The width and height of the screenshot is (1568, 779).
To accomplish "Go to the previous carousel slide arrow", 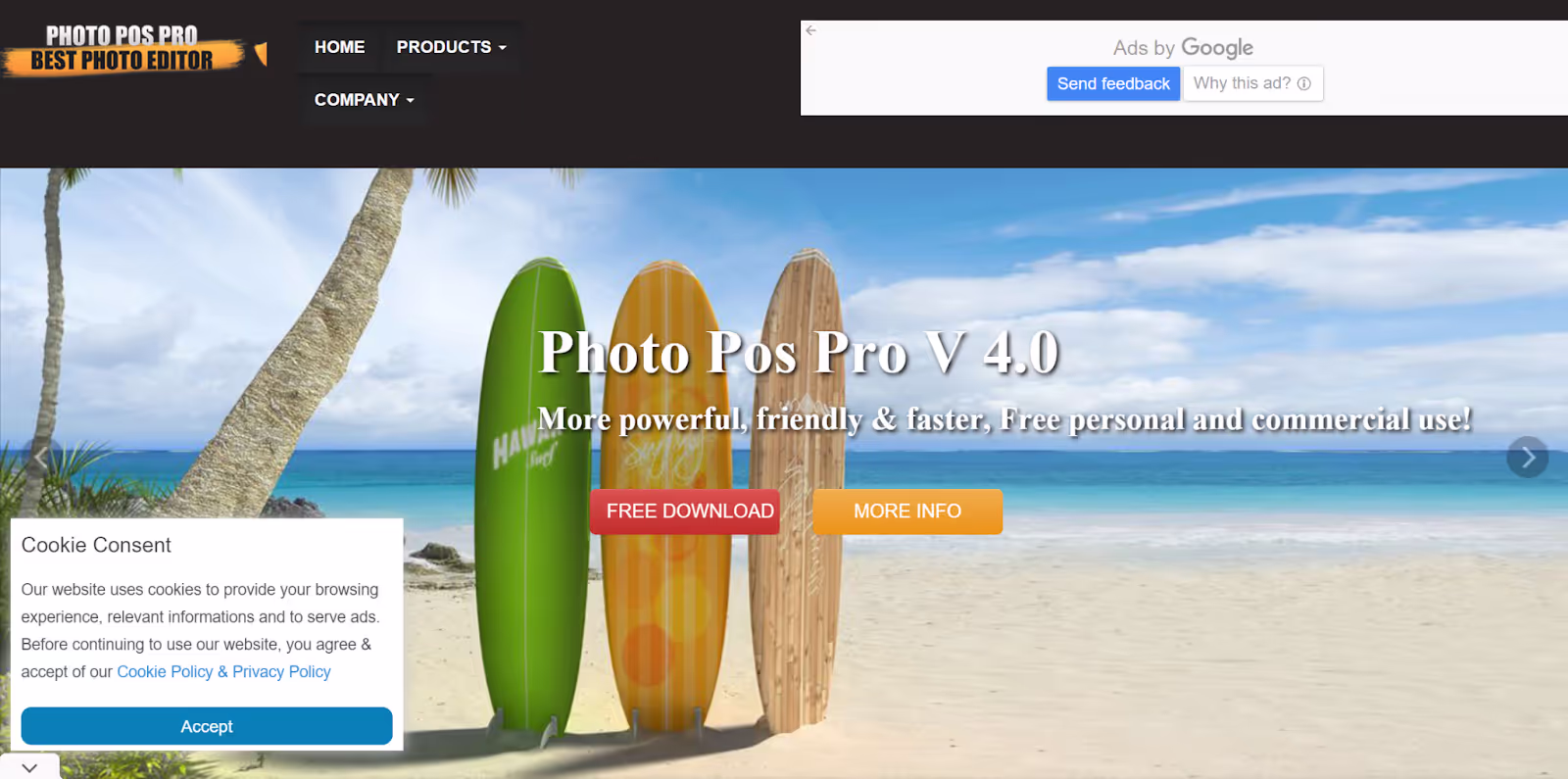I will 41,458.
